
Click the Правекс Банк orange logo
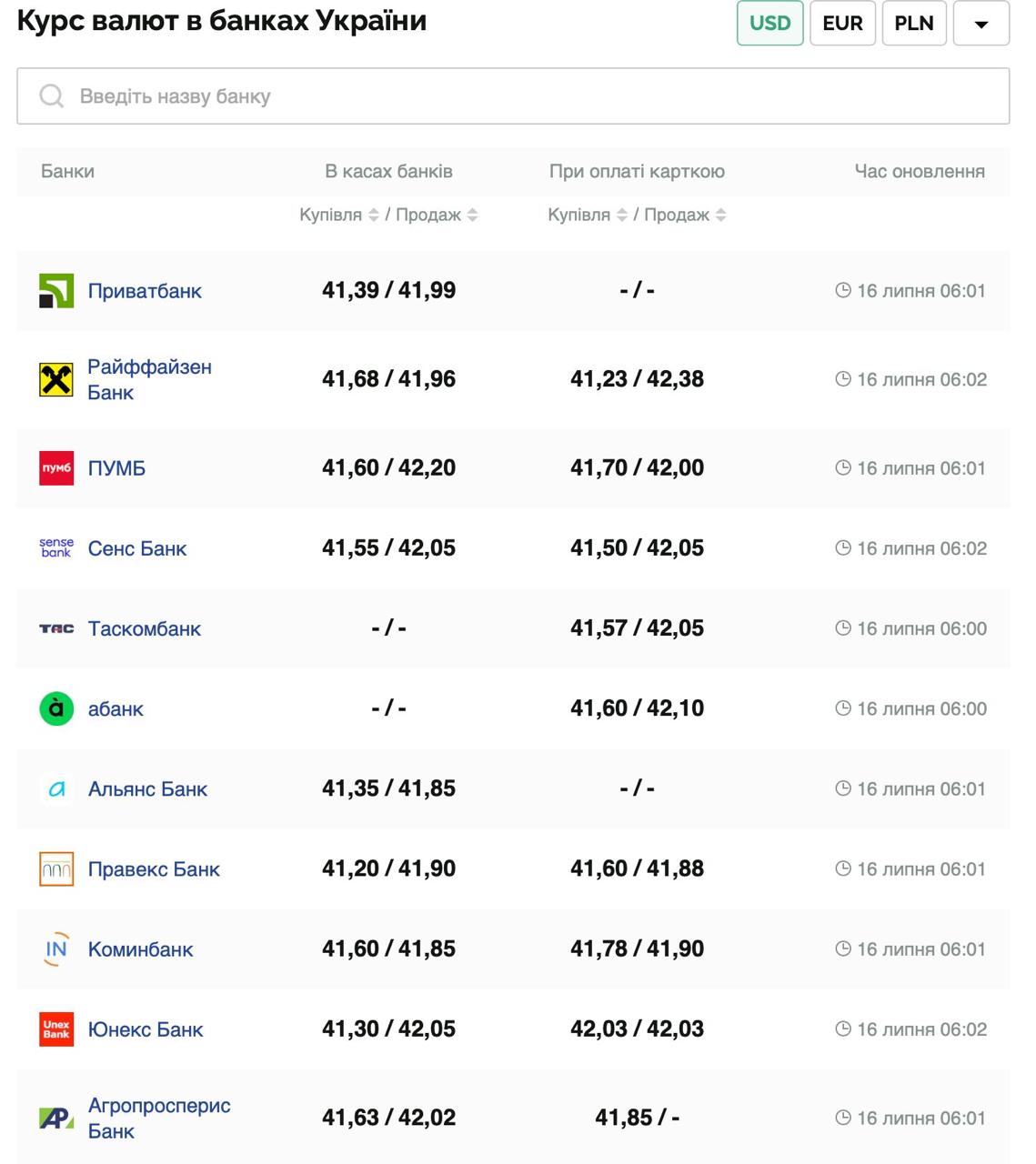click(55, 869)
